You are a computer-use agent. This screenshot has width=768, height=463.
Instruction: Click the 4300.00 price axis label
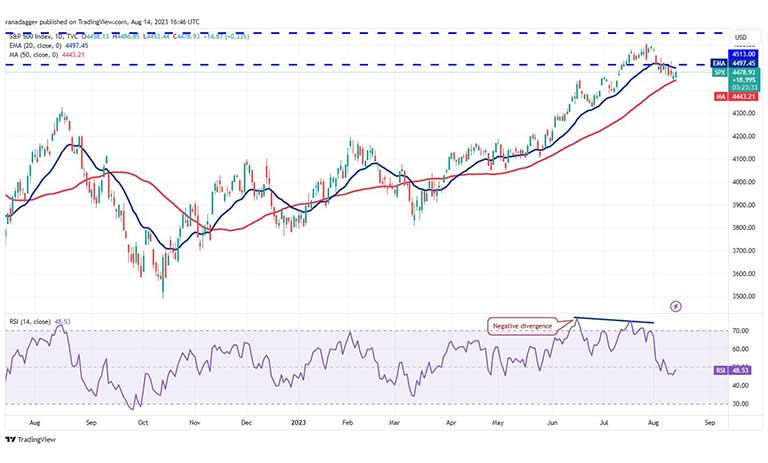click(x=744, y=113)
